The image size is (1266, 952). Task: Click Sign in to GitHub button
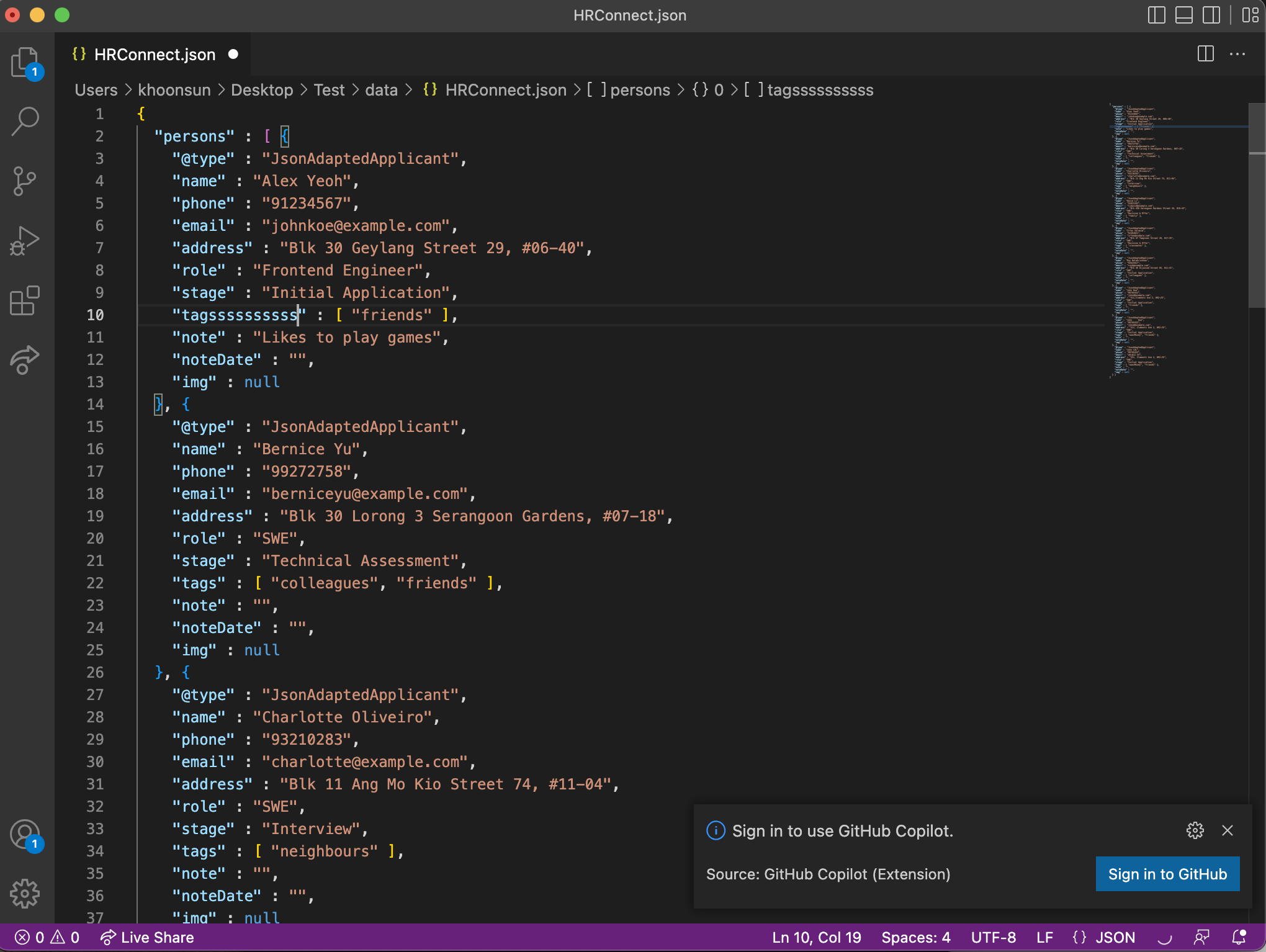pyautogui.click(x=1167, y=874)
